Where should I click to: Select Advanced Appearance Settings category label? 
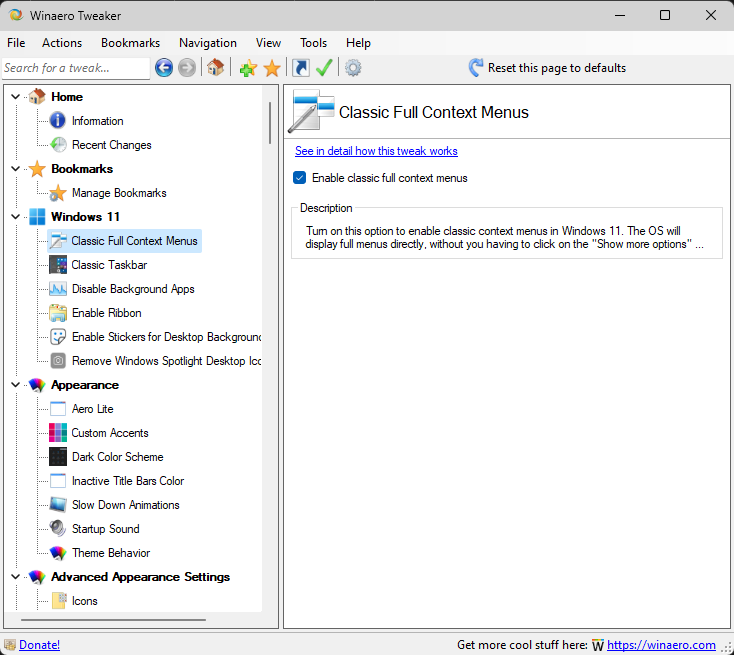tap(140, 577)
